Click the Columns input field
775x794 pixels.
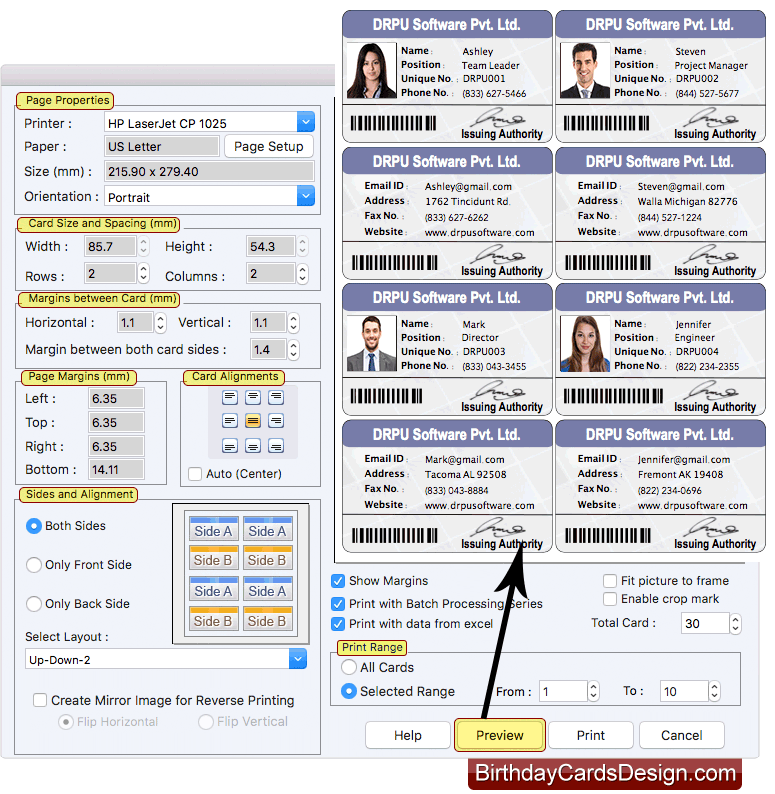[x=270, y=273]
